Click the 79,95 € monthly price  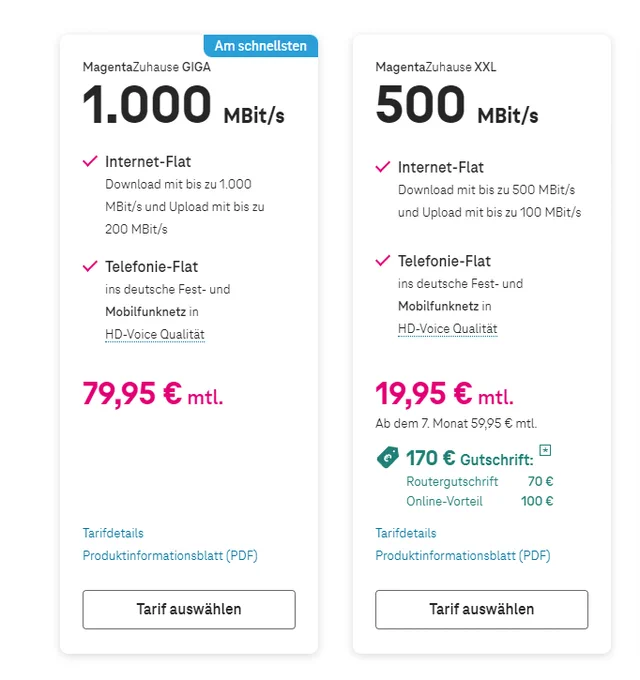(x=153, y=394)
